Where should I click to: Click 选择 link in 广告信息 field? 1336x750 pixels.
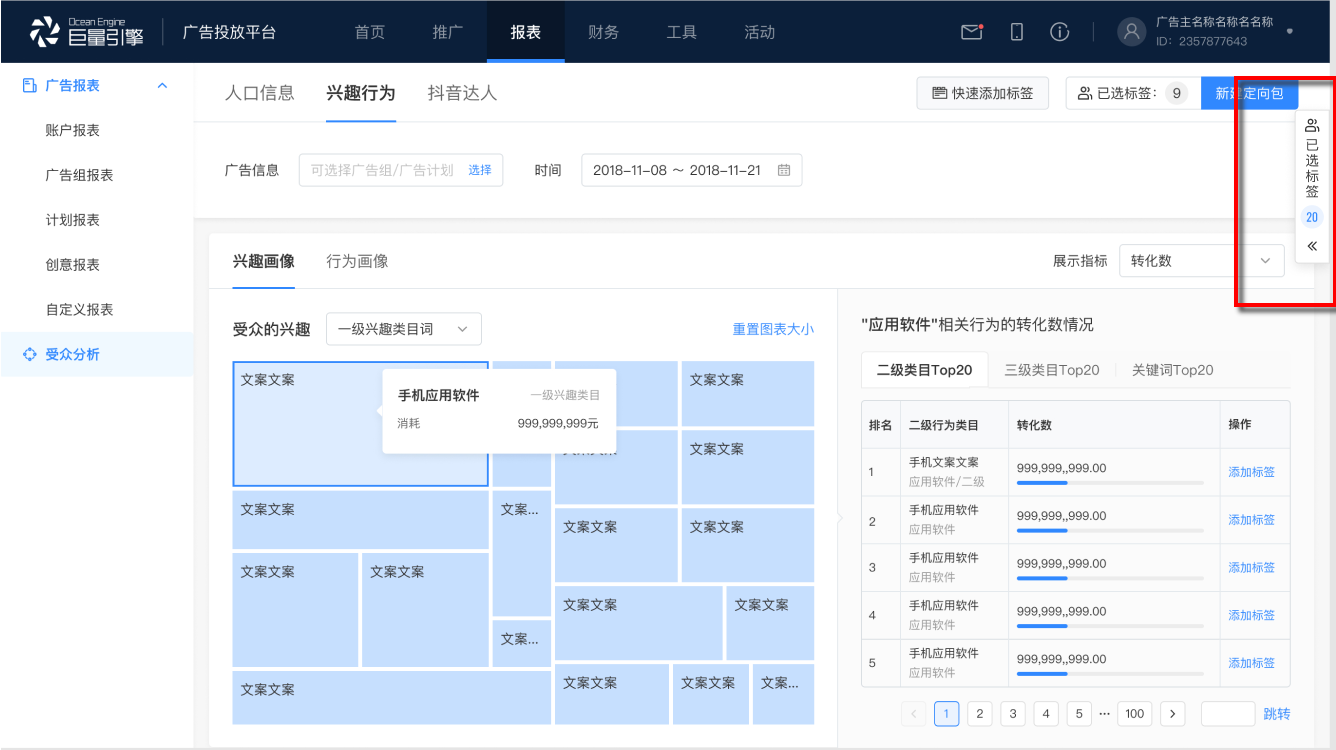pos(480,170)
